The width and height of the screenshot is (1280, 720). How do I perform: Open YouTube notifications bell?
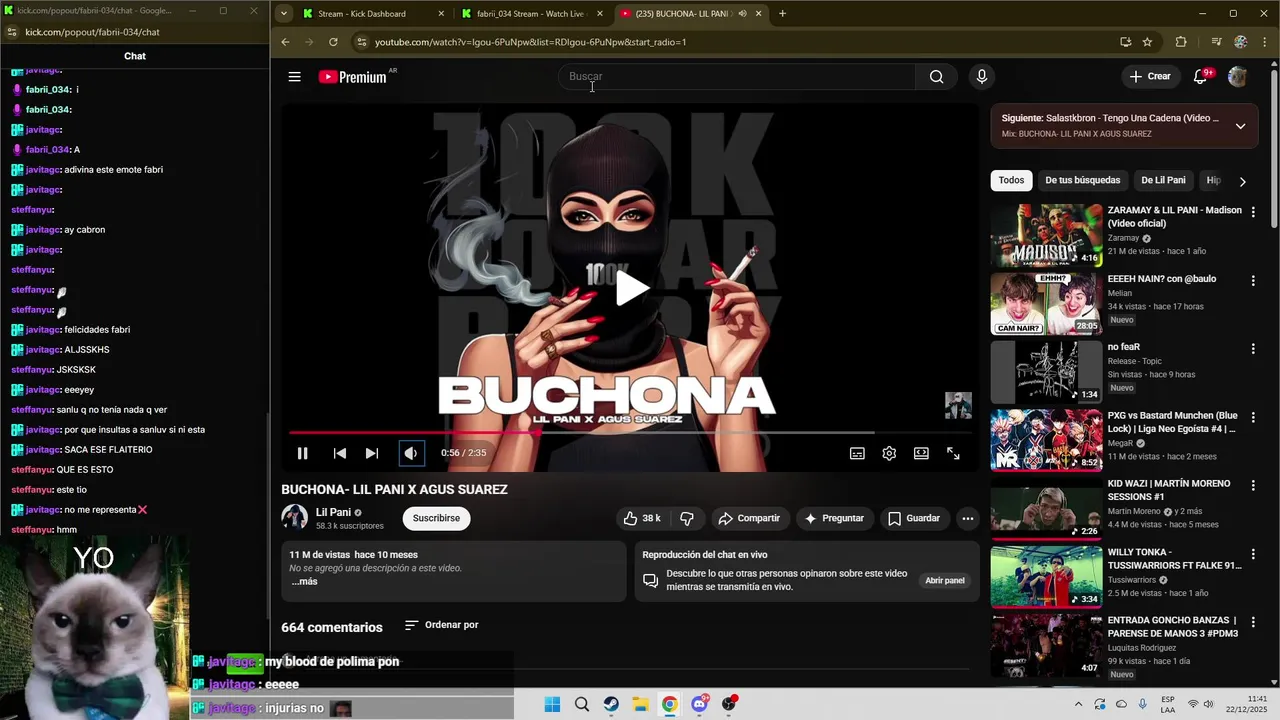point(1201,77)
